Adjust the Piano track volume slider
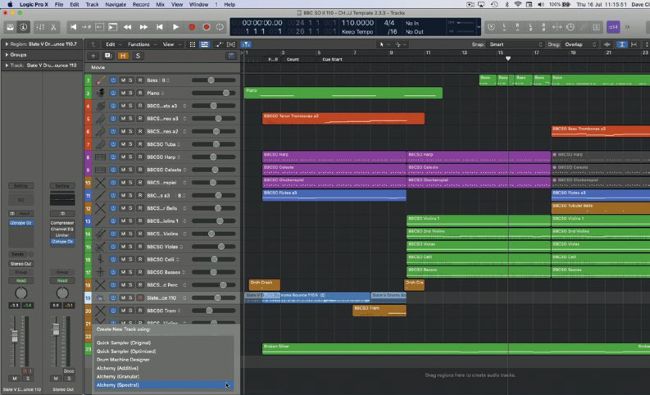Image resolution: width=650 pixels, height=395 pixels. pos(213,93)
